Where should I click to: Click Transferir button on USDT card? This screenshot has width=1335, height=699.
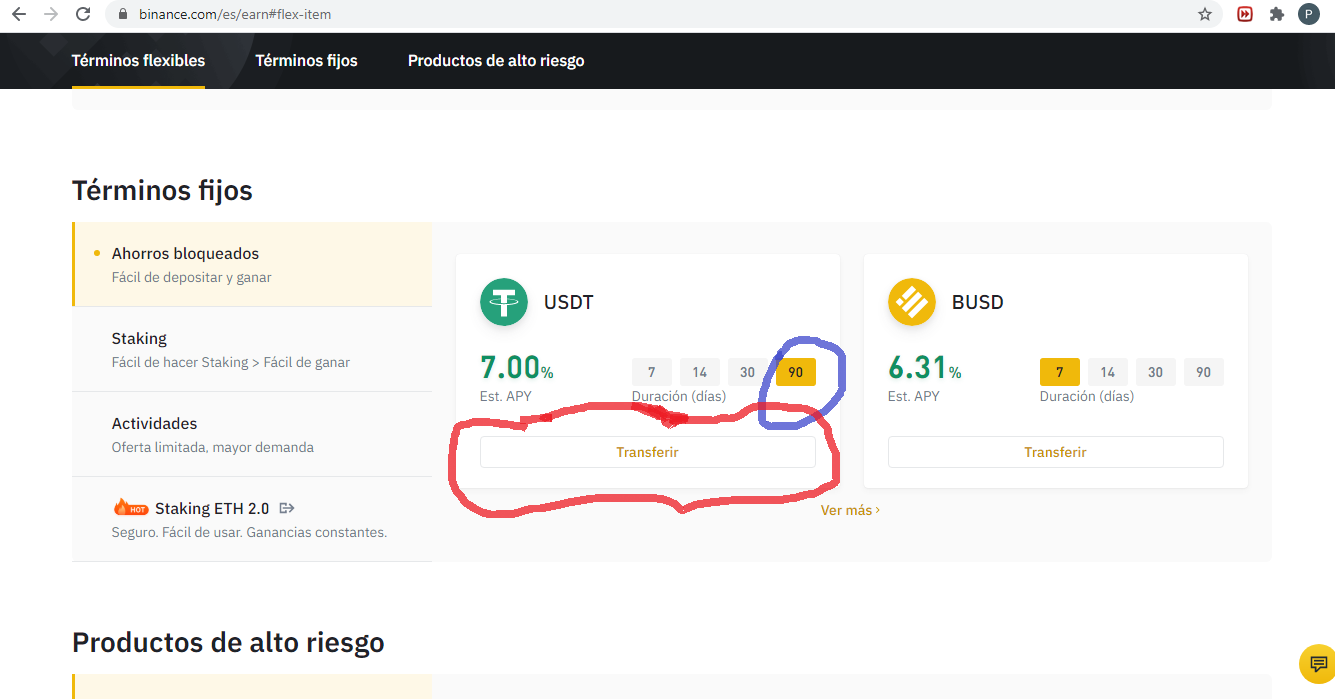click(x=648, y=452)
